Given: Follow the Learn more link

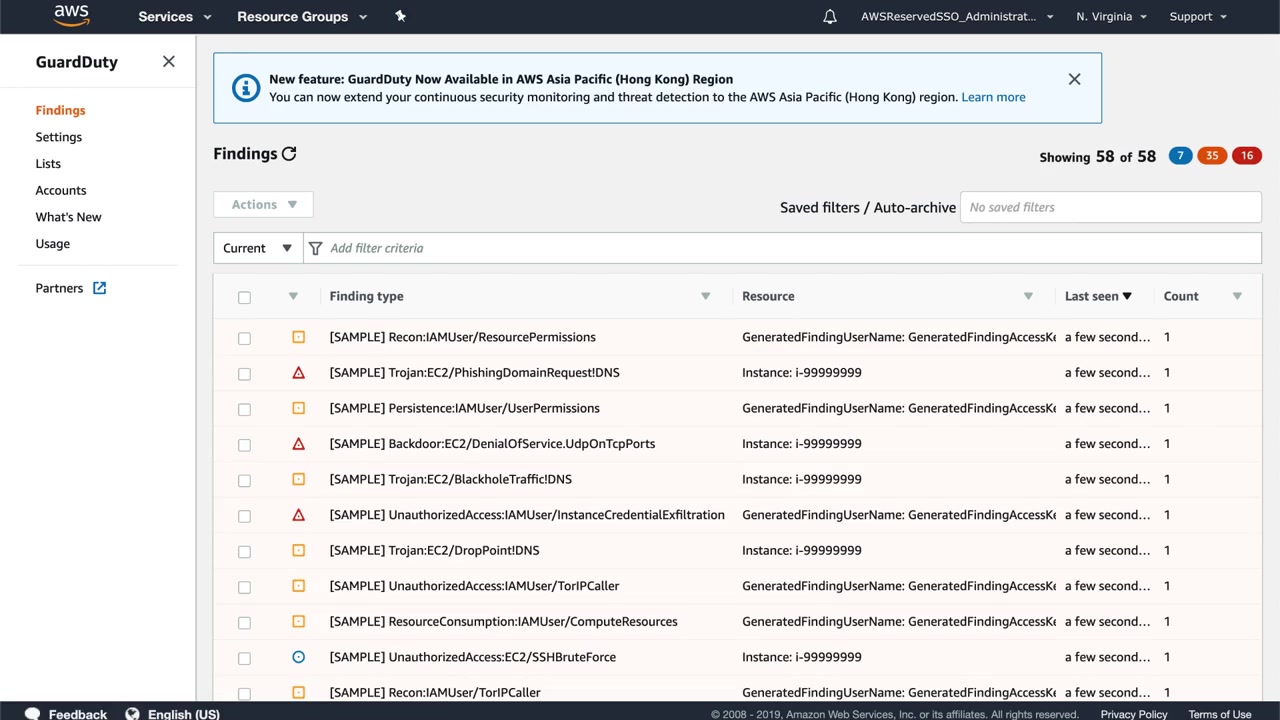Looking at the screenshot, I should tap(992, 97).
